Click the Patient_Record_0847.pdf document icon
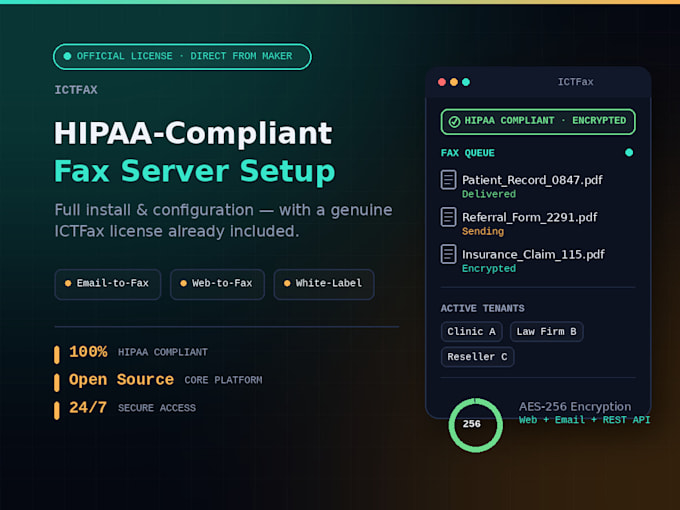Image resolution: width=680 pixels, height=510 pixels. click(448, 180)
